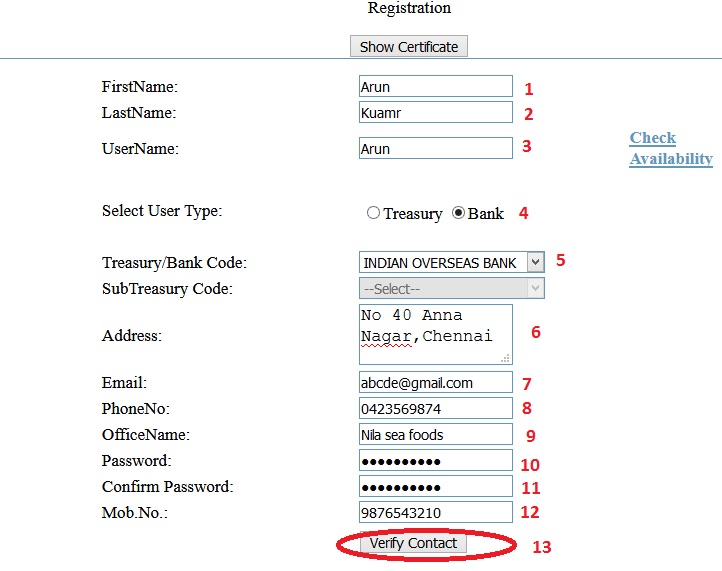
Task: Open the Check Availability link
Action: coord(670,148)
